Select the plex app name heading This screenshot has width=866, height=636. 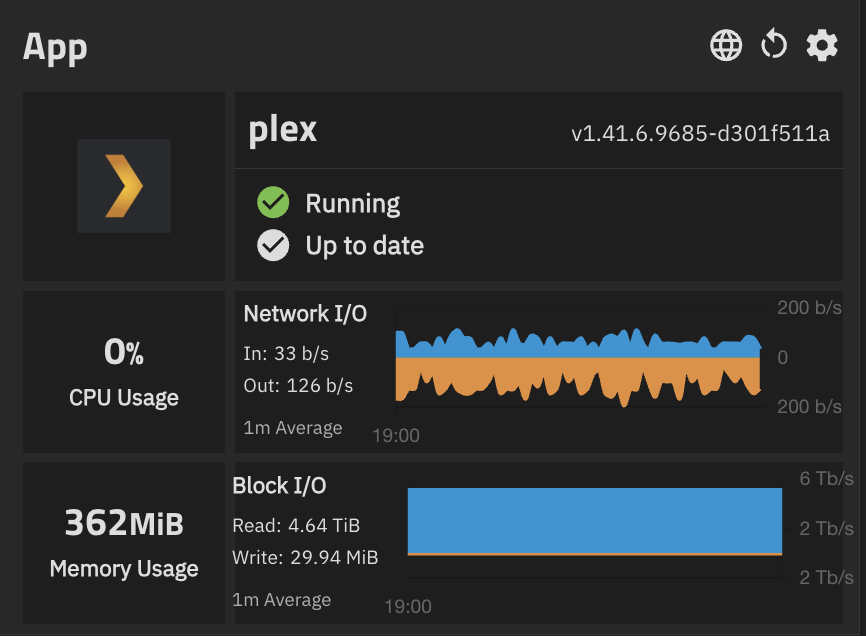282,131
